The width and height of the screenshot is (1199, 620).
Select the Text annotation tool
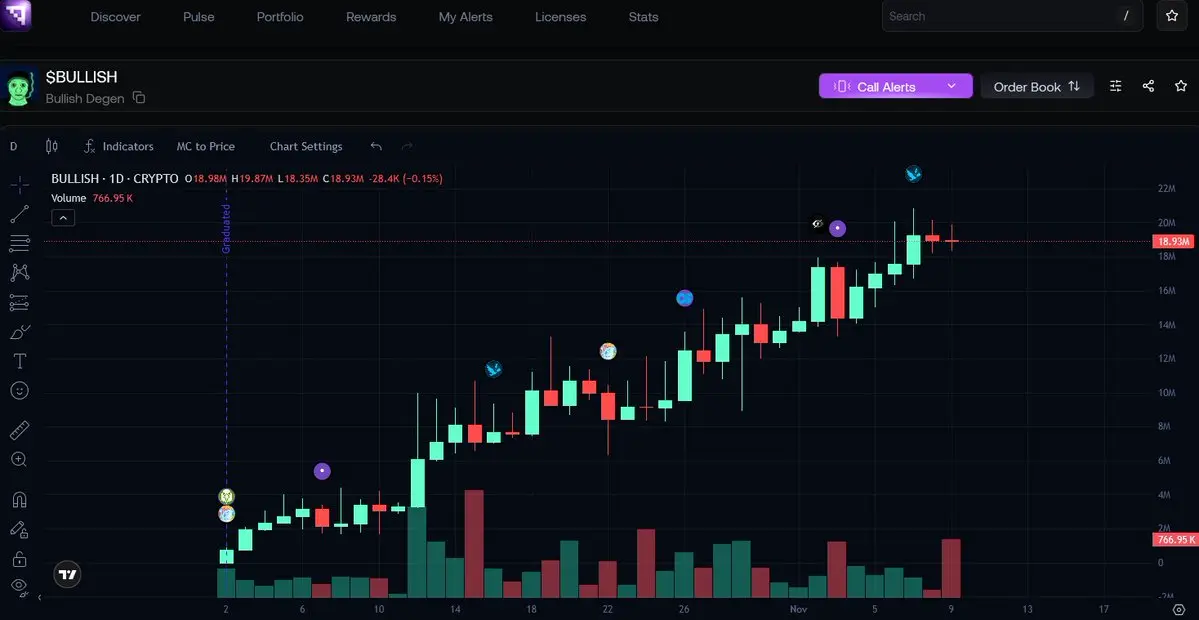point(20,361)
